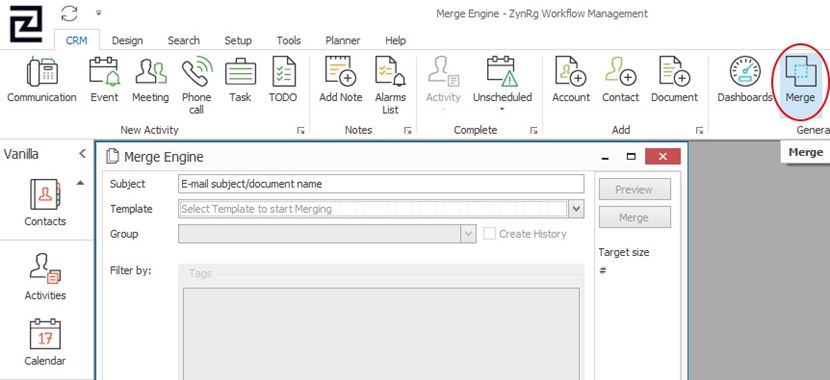
Task: Open the Communication activity tool
Action: (42, 80)
